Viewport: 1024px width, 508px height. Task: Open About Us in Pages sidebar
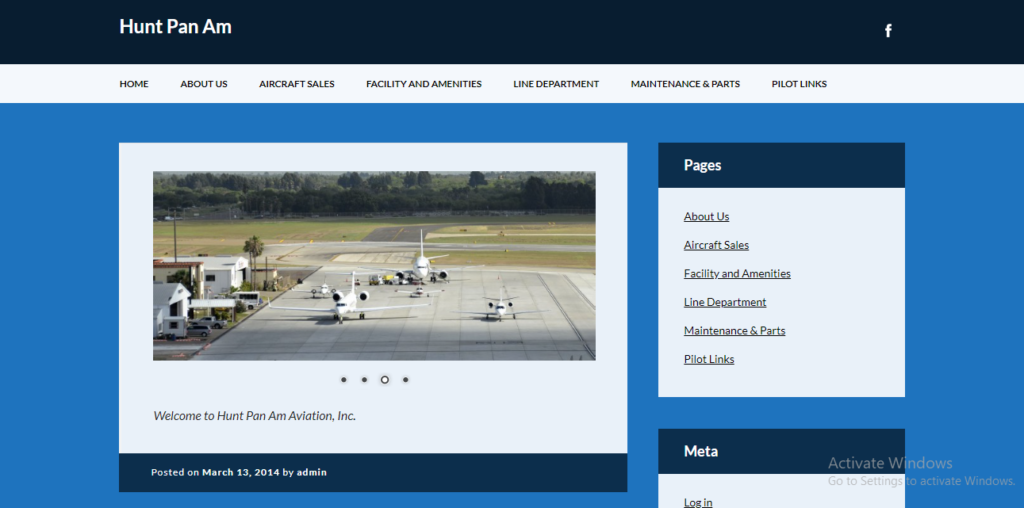point(706,217)
